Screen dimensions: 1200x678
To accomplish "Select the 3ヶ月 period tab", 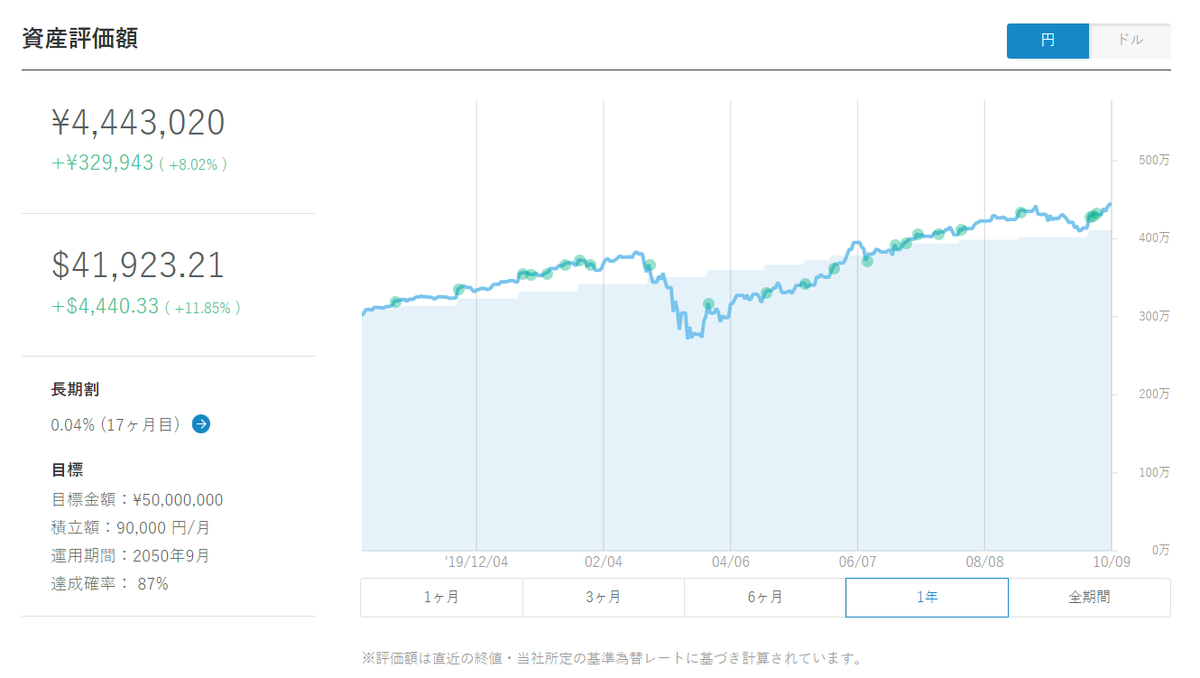I will (x=603, y=597).
